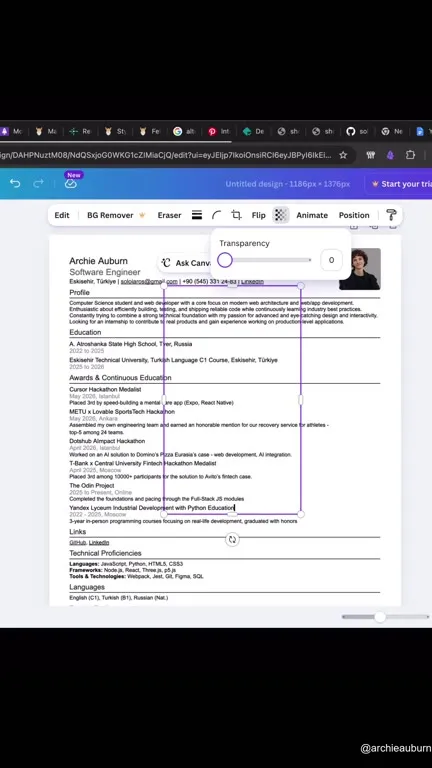Screen dimensions: 432x768
Task: Redo the last undone action
Action: point(38,184)
